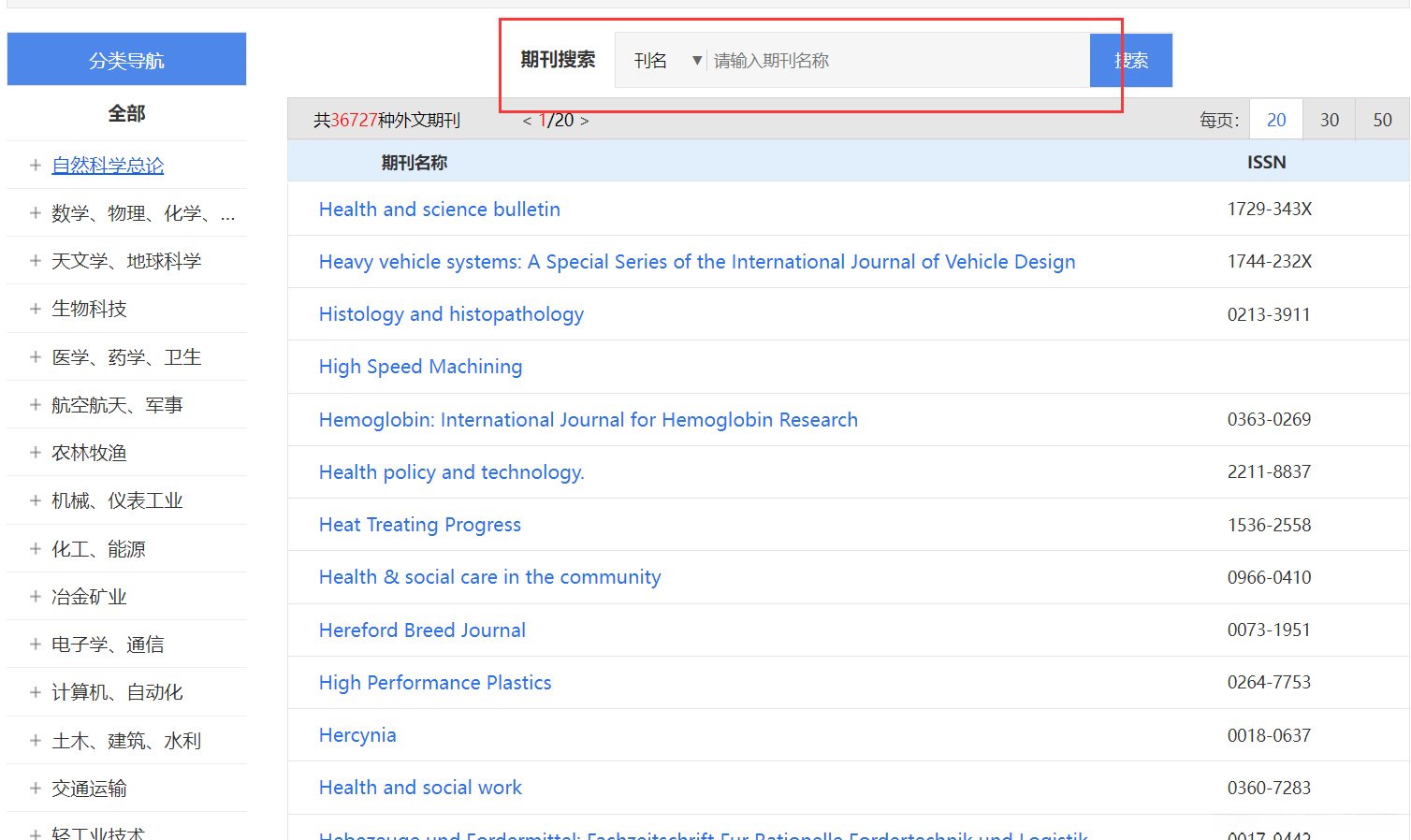Click ISSN 0213-3911 in the table
The height and width of the screenshot is (840, 1411).
[1269, 314]
